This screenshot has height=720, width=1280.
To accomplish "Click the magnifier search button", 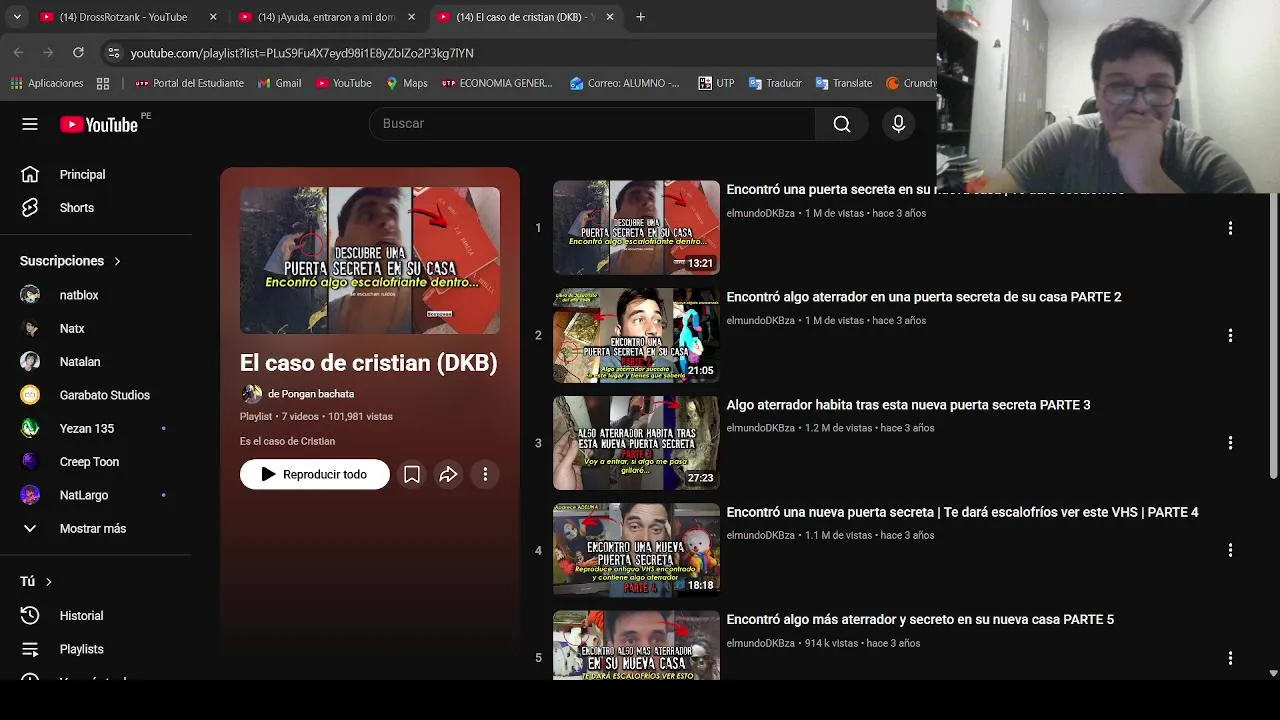I will click(842, 123).
